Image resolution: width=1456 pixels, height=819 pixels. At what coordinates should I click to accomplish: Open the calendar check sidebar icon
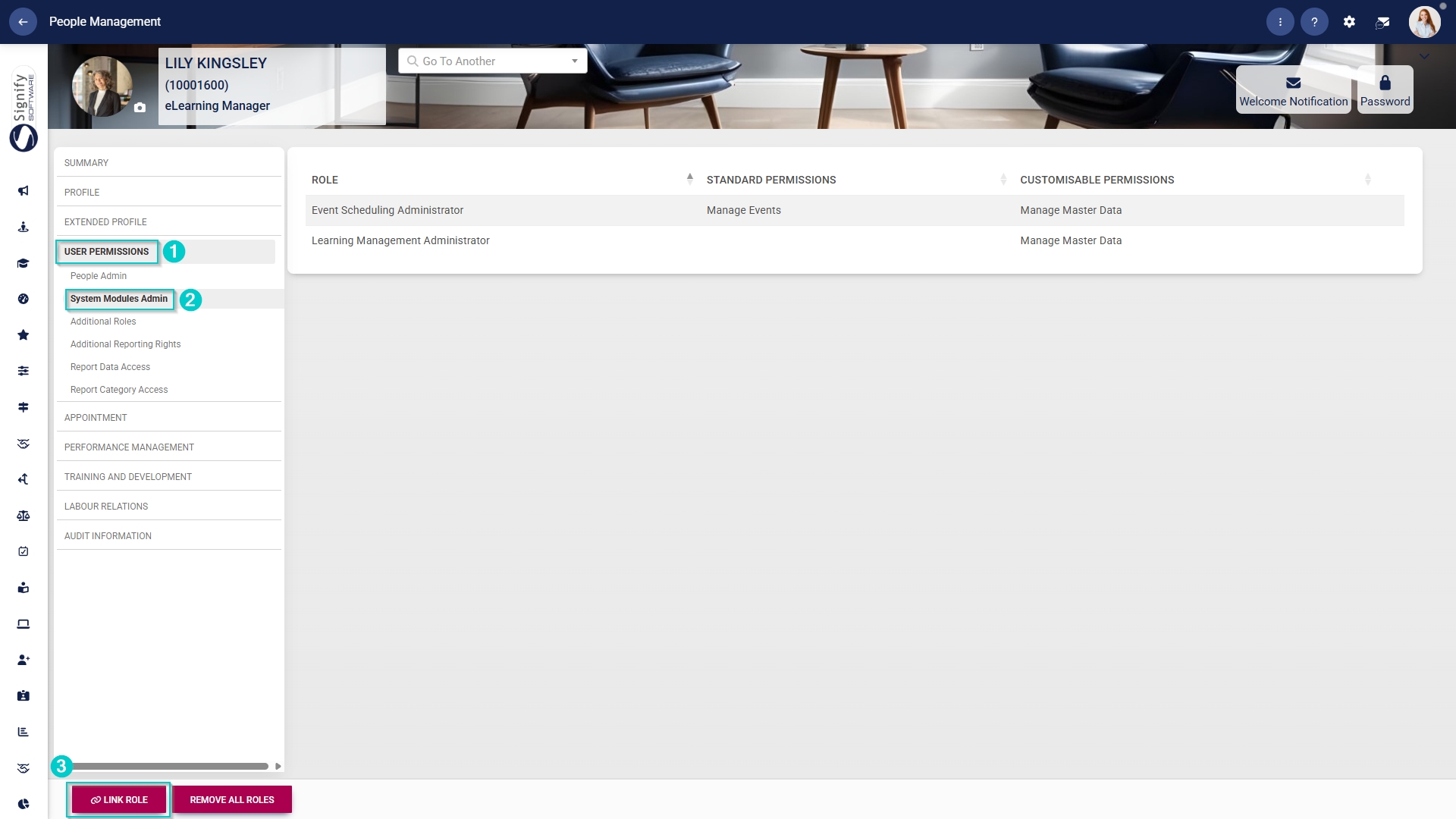point(24,551)
